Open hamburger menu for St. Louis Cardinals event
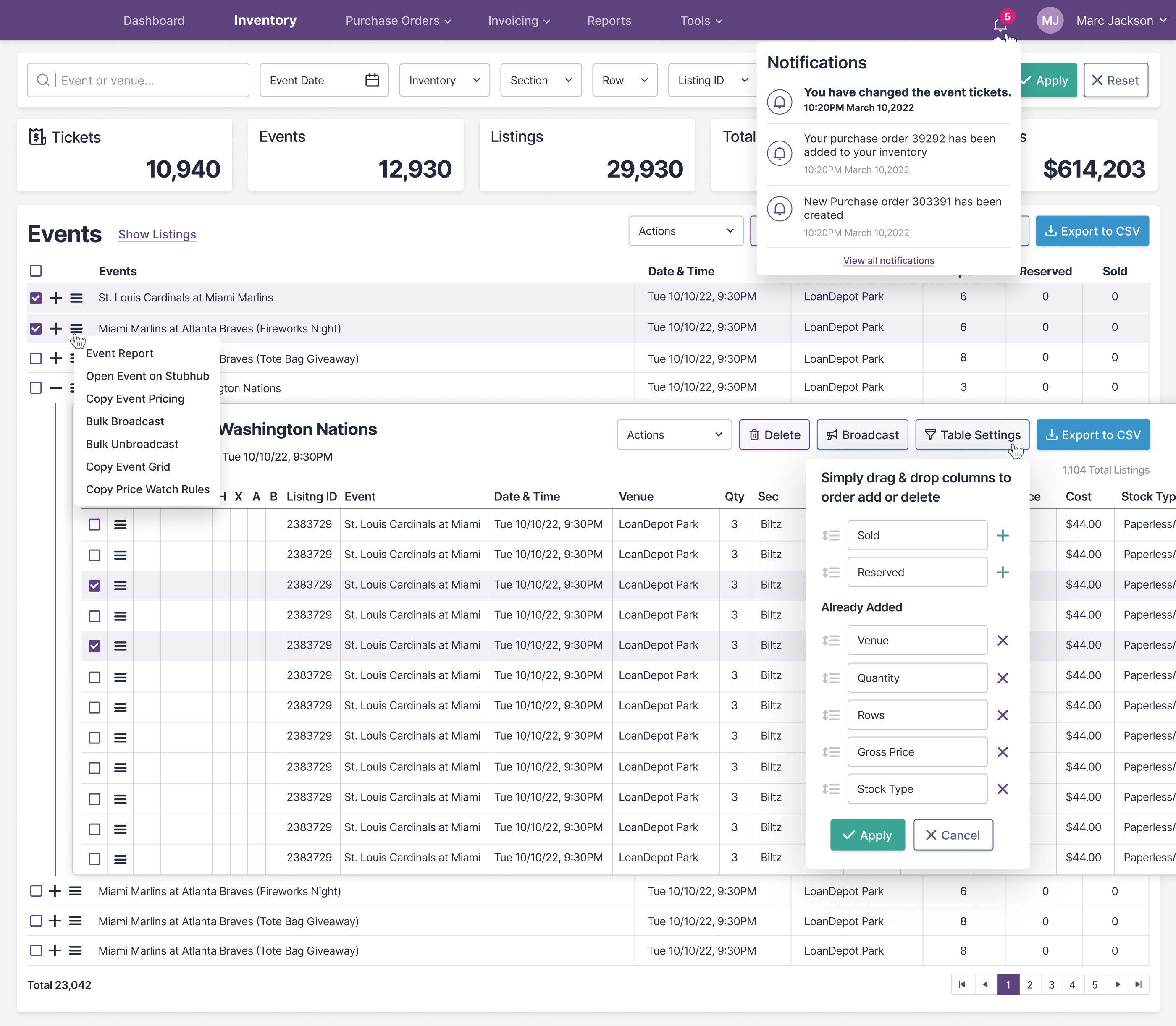1176x1026 pixels. click(76, 298)
